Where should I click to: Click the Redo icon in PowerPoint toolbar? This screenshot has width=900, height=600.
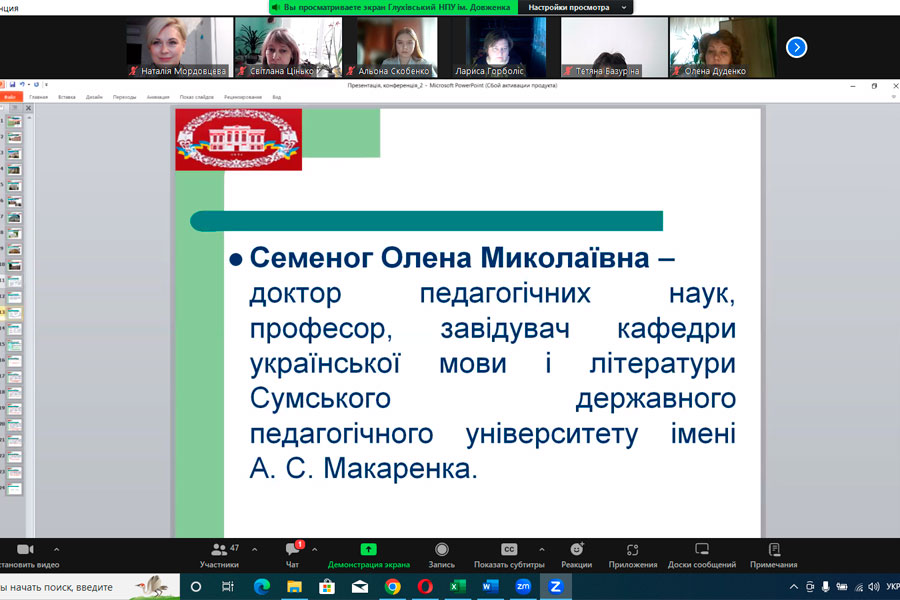coord(36,84)
